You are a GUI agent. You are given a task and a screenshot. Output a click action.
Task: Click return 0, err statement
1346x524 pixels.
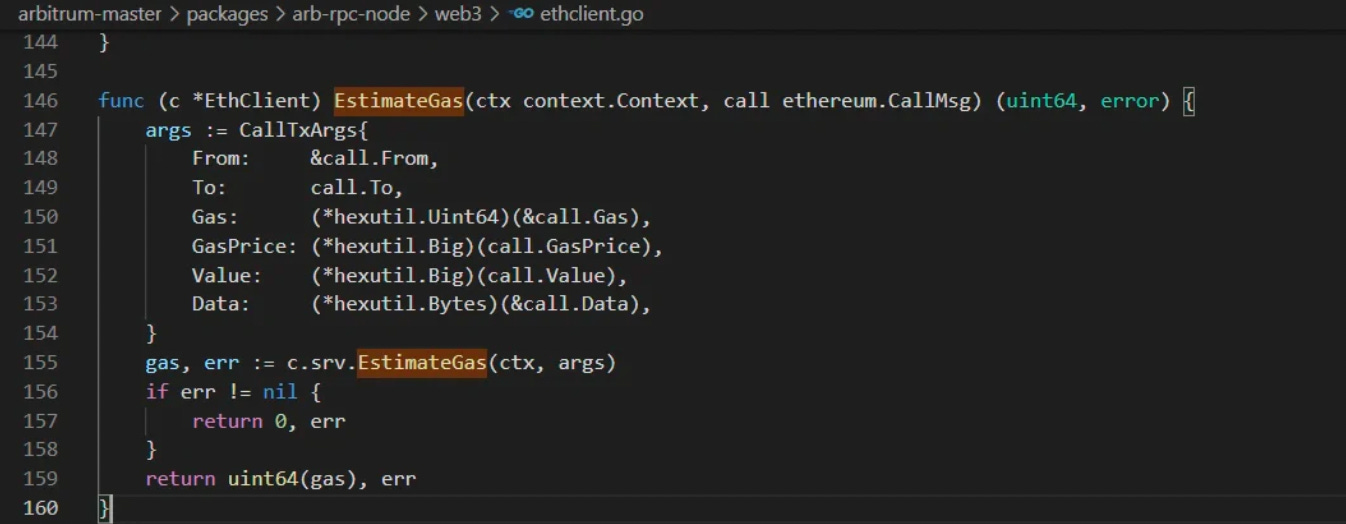click(x=269, y=420)
